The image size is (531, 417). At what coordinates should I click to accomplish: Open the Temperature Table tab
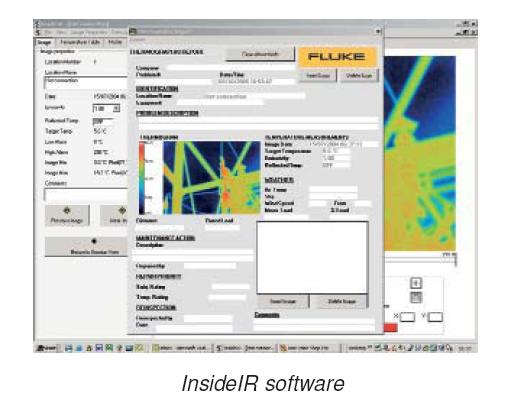[80, 42]
